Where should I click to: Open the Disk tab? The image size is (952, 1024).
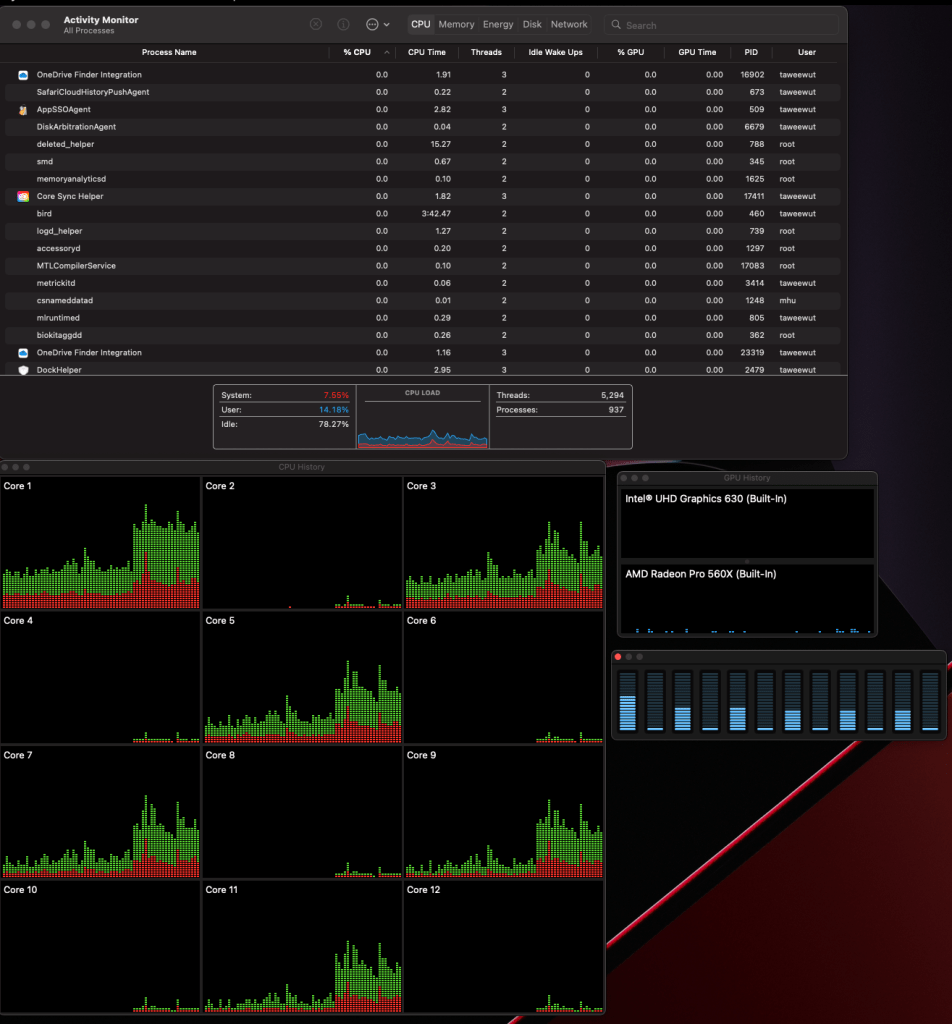[532, 24]
